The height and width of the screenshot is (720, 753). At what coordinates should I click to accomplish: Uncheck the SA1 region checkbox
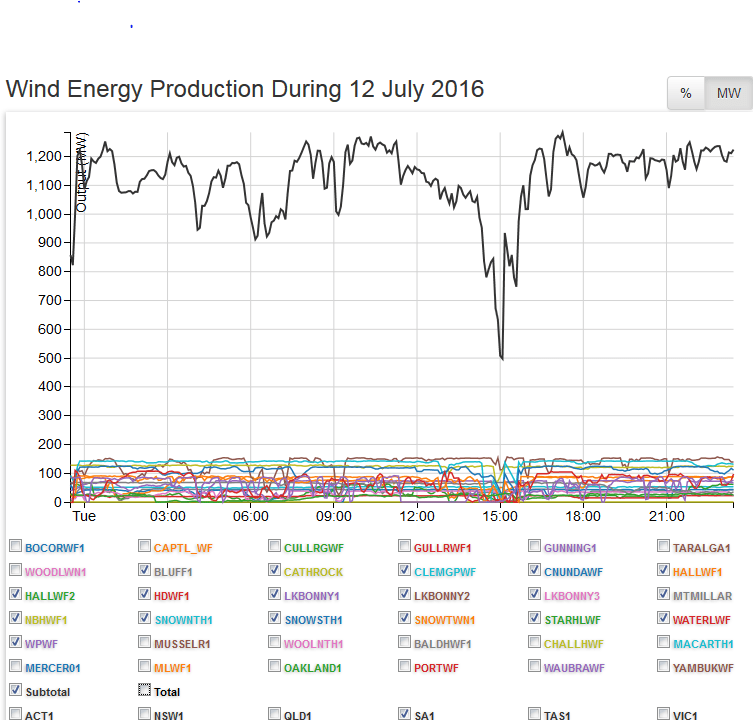click(405, 714)
